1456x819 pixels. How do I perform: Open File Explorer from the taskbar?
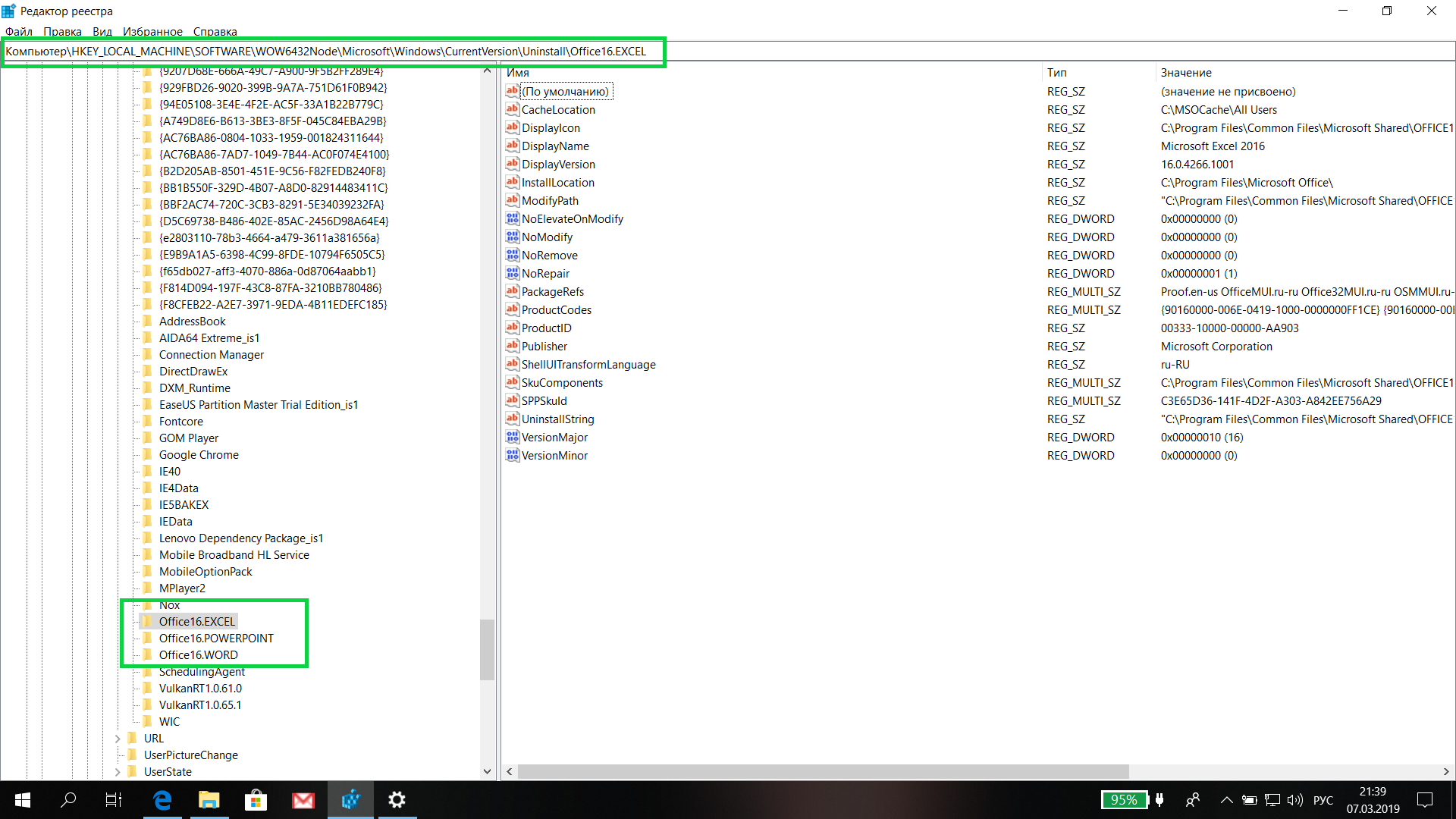[x=209, y=799]
